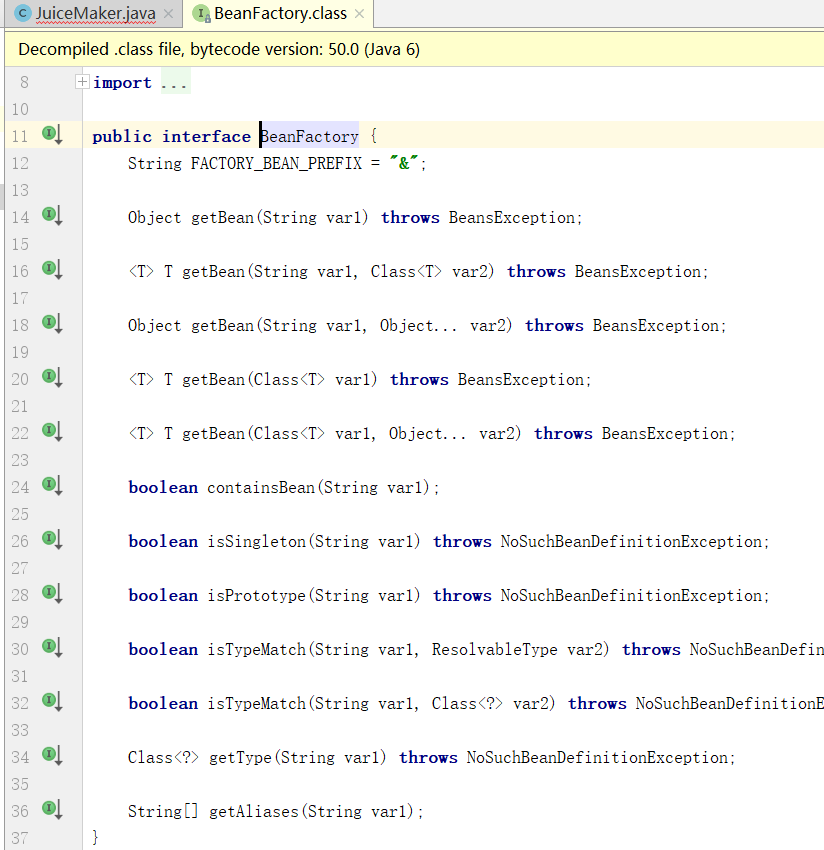824x850 pixels.
Task: Click the folded import ellipsis placeholder
Action: click(x=174, y=83)
